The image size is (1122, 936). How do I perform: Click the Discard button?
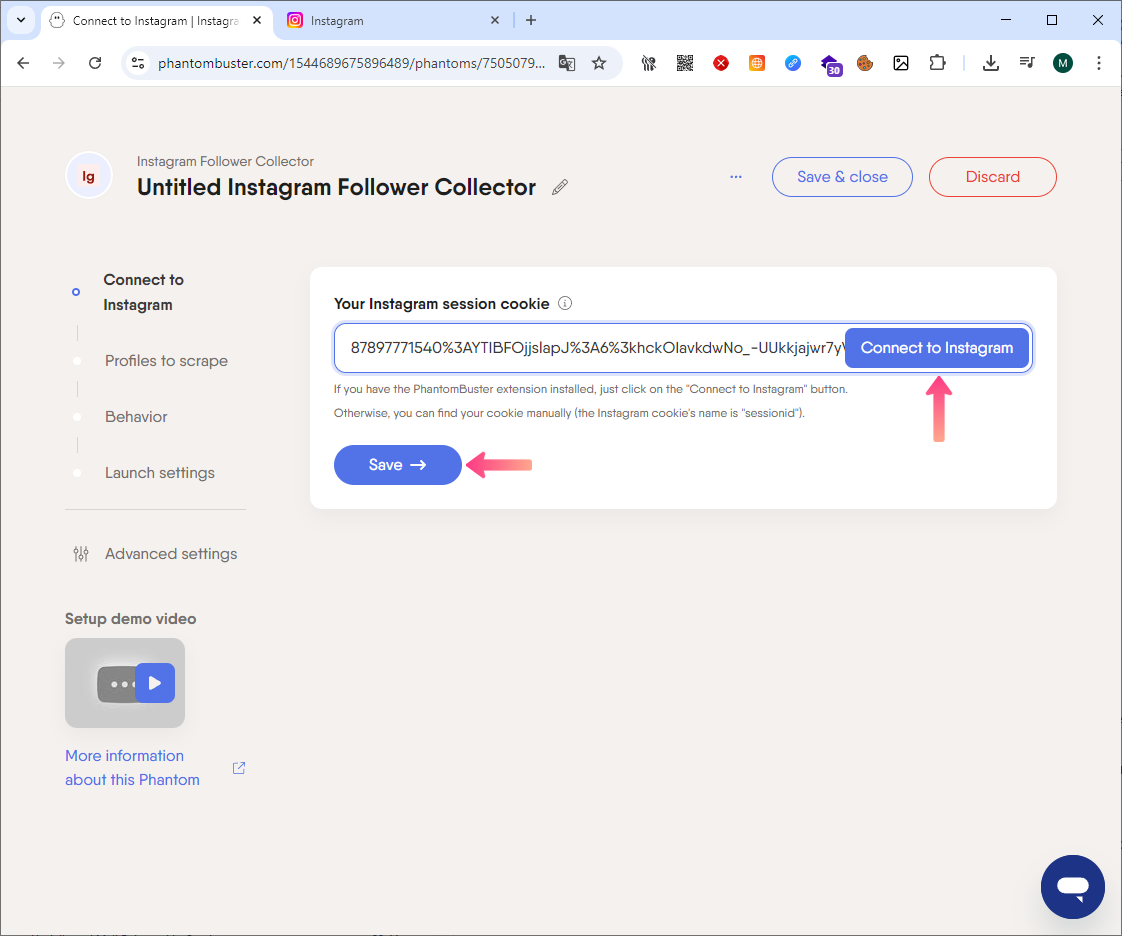click(x=992, y=177)
